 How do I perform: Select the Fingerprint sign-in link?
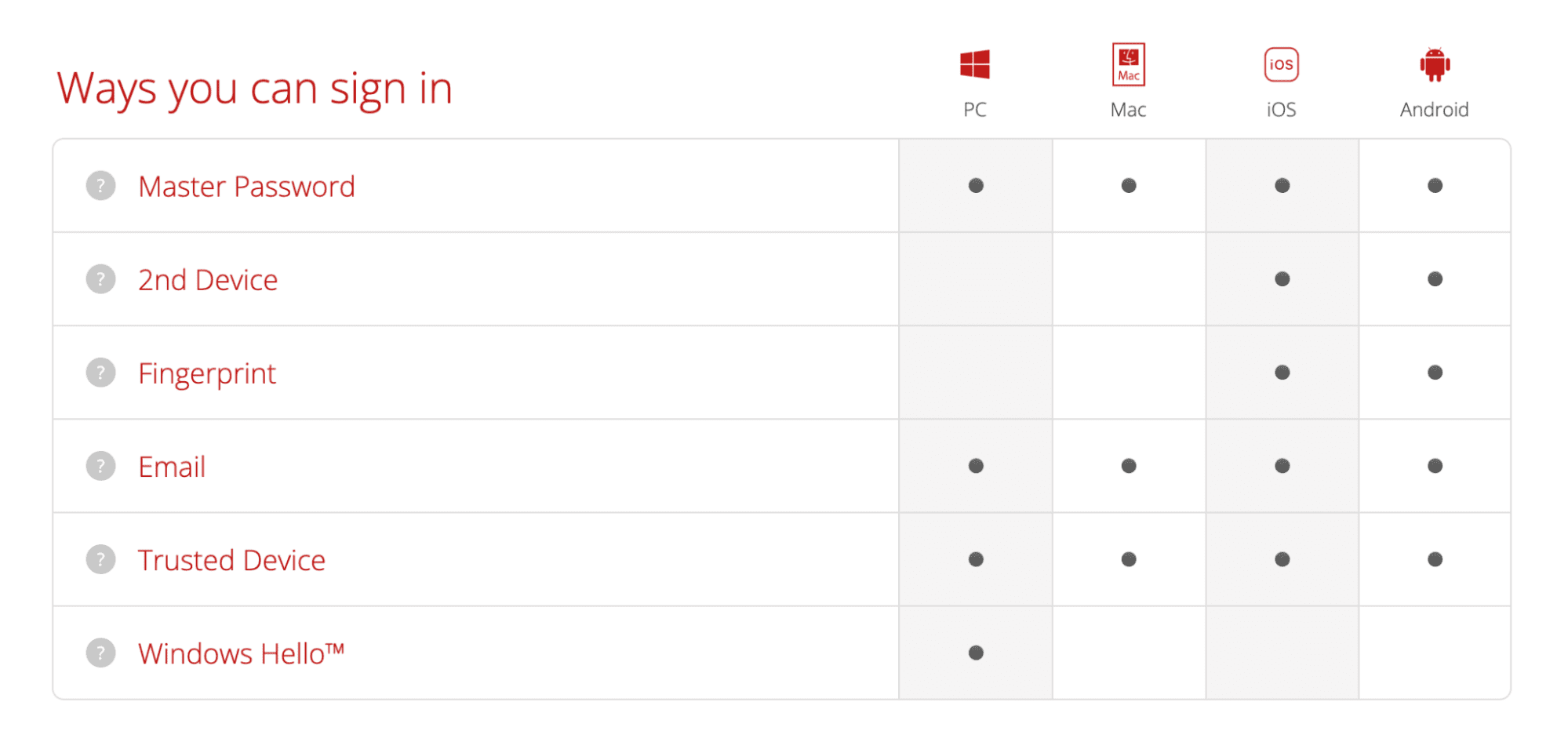coord(207,374)
